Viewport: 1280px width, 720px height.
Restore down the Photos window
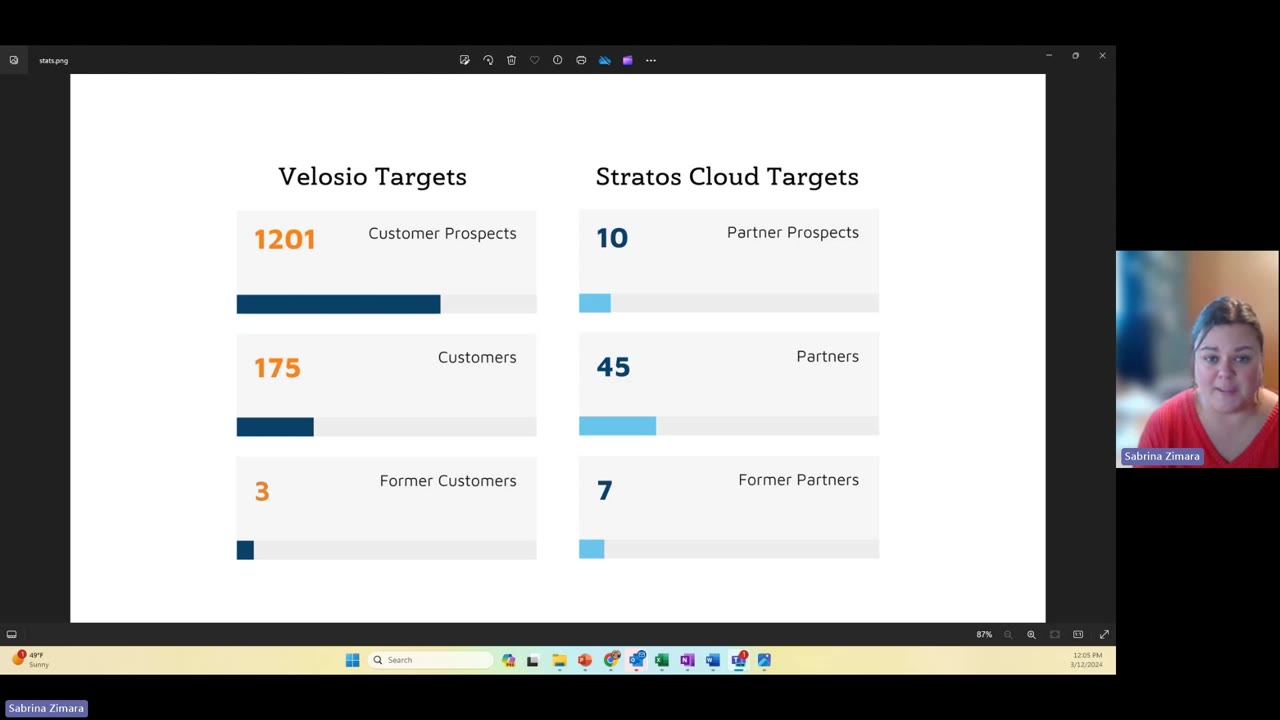click(1075, 56)
